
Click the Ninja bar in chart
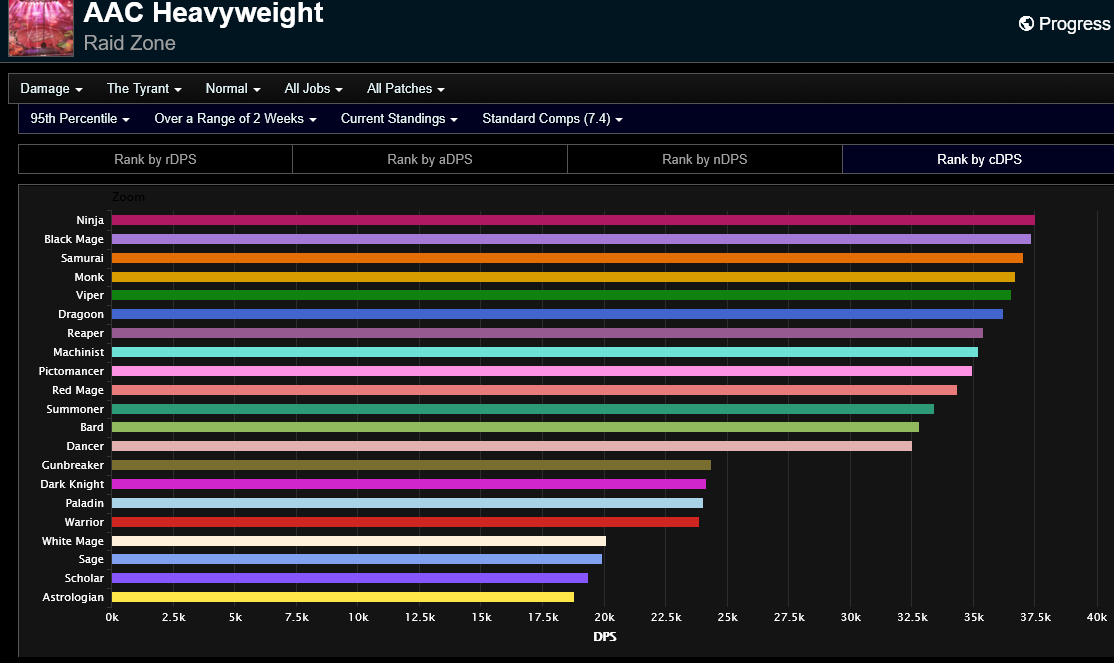pyautogui.click(x=573, y=220)
